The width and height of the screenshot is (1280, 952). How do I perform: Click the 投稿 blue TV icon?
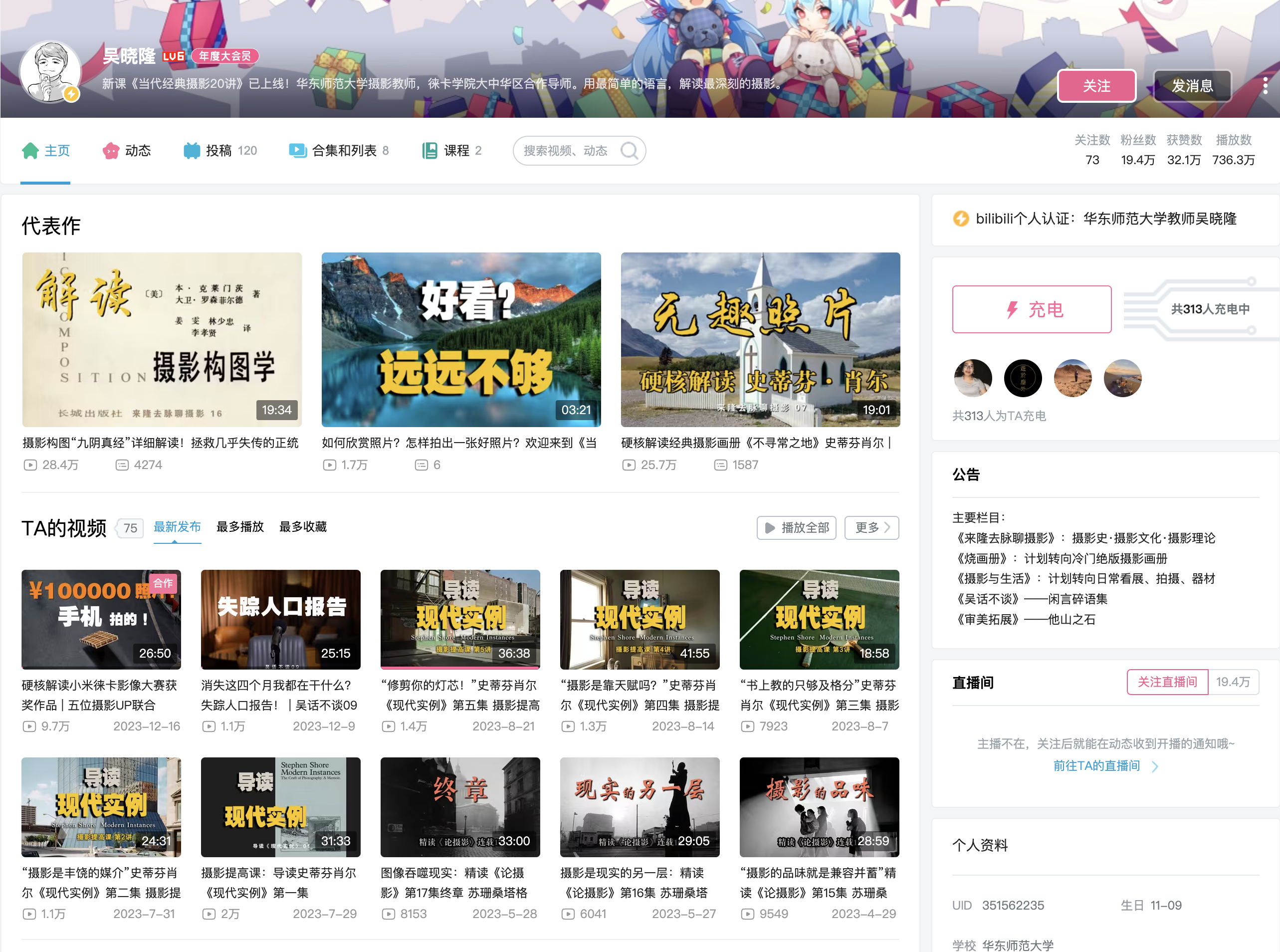point(192,151)
